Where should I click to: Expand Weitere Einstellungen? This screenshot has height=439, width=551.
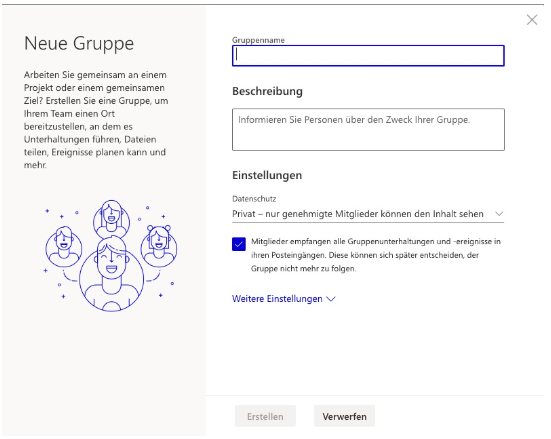click(284, 299)
